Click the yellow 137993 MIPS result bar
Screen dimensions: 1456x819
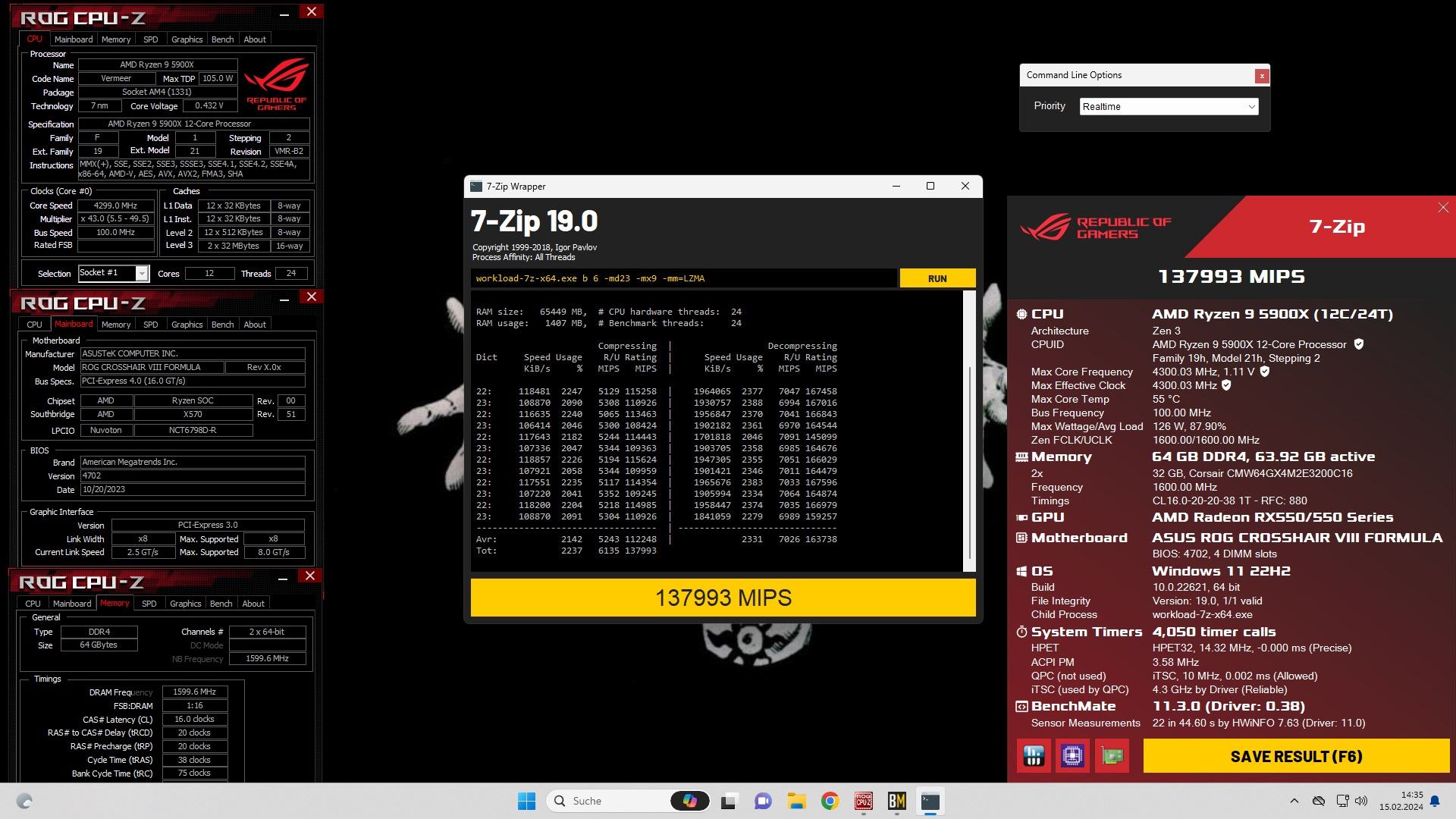723,598
